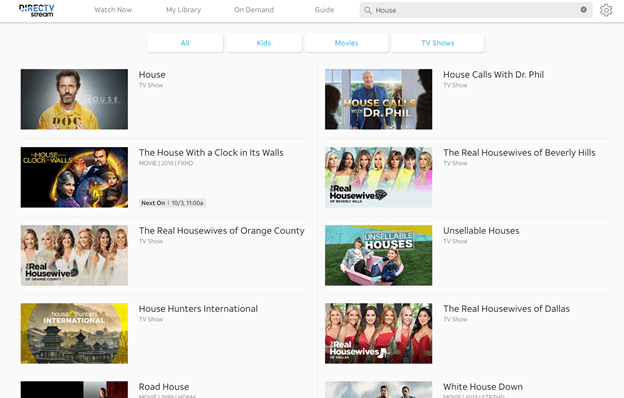Click the House Calls With Dr. Phil title
The width and height of the screenshot is (624, 398).
click(493, 74)
